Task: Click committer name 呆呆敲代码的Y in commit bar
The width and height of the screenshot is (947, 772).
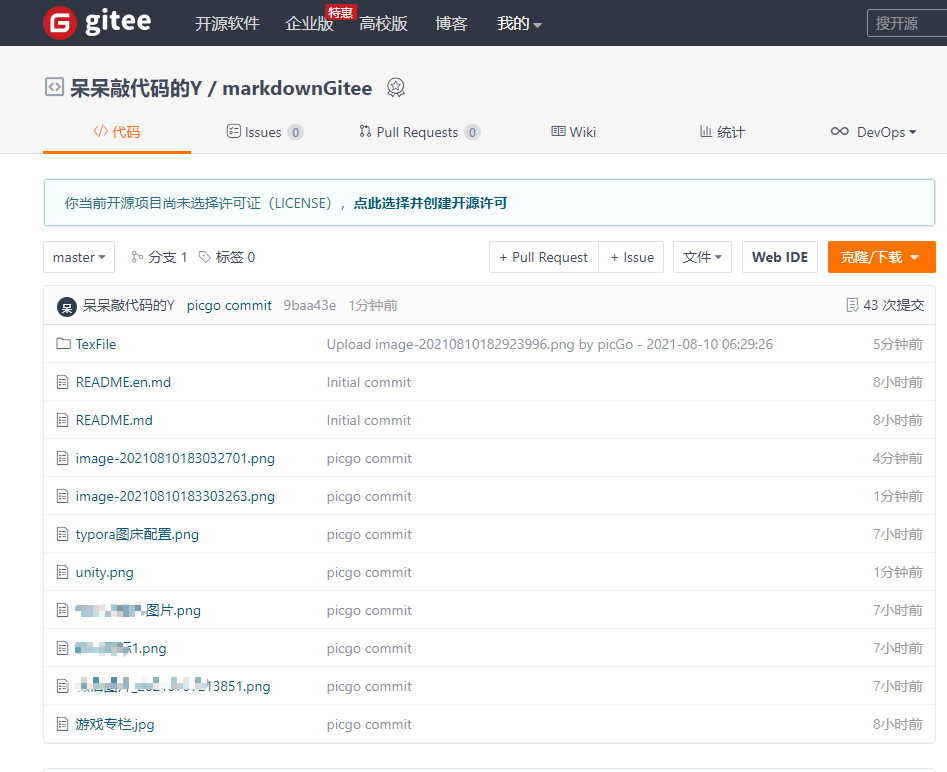Action: [129, 305]
